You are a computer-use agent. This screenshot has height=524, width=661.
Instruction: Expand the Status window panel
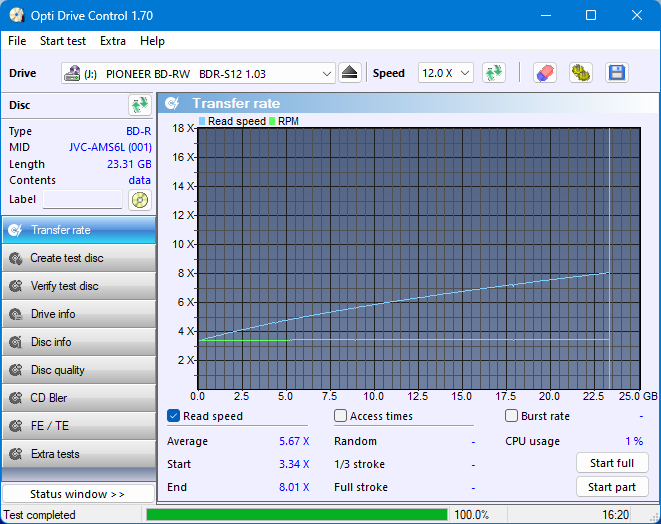pyautogui.click(x=78, y=494)
